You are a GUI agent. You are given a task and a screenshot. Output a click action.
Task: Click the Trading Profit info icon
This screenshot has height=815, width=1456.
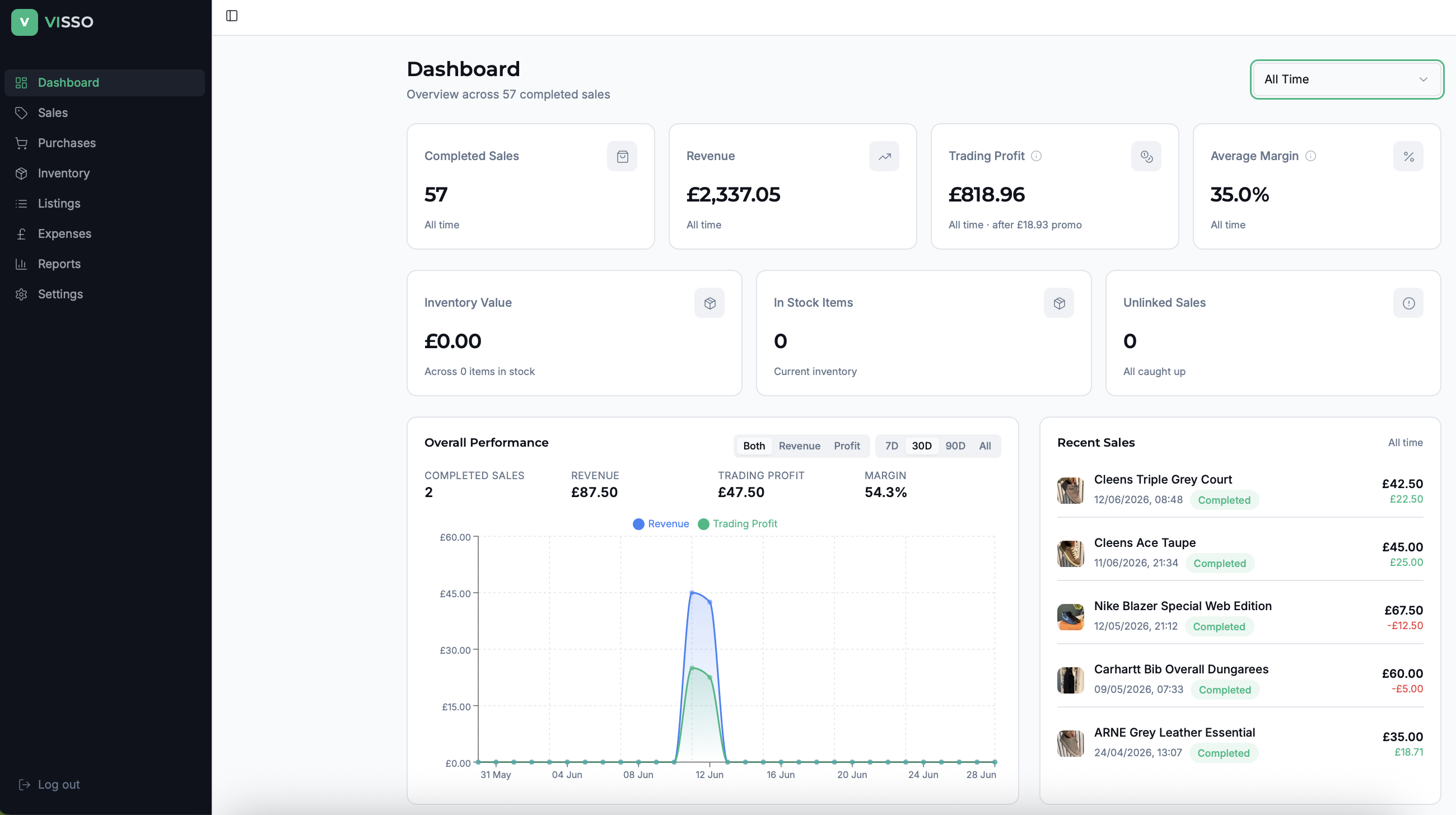tap(1036, 156)
